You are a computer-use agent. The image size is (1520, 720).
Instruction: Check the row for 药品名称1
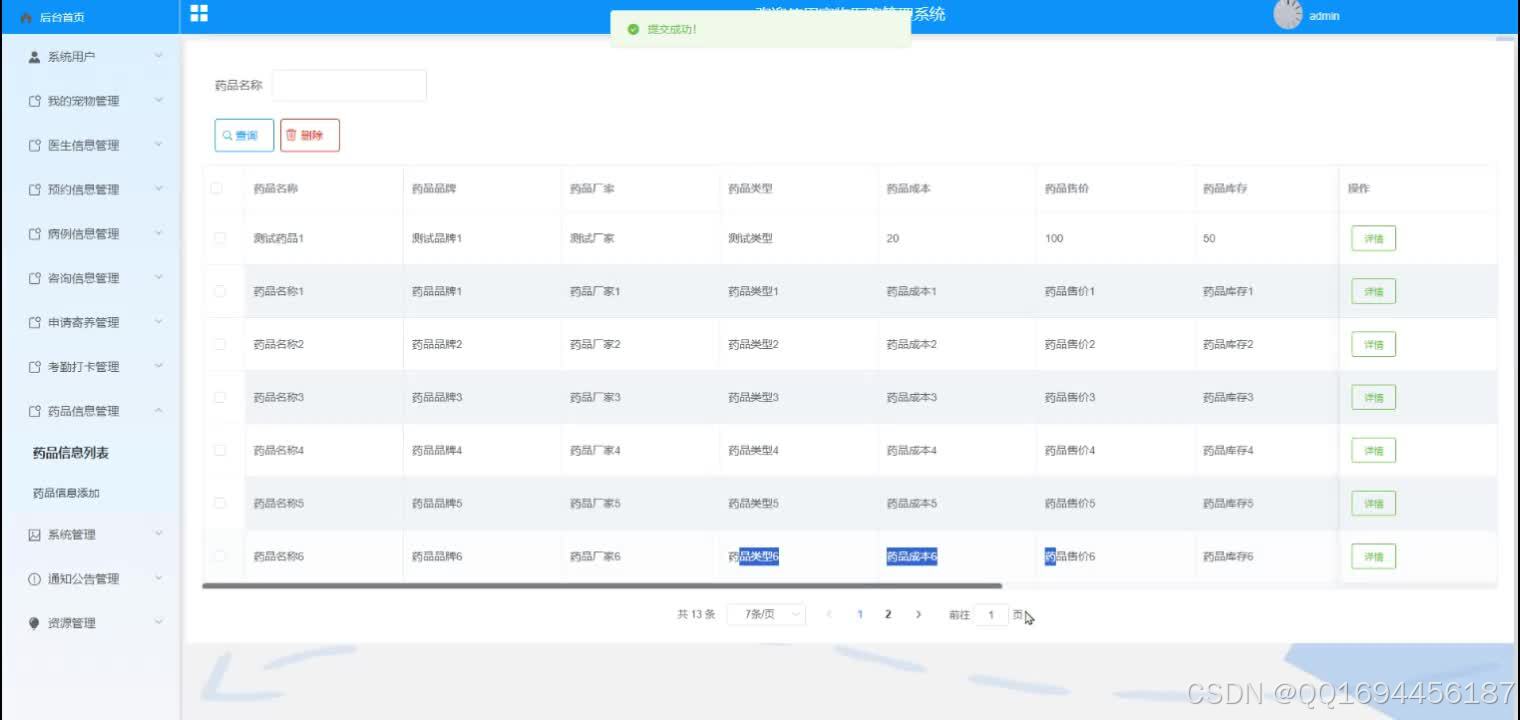coord(220,291)
